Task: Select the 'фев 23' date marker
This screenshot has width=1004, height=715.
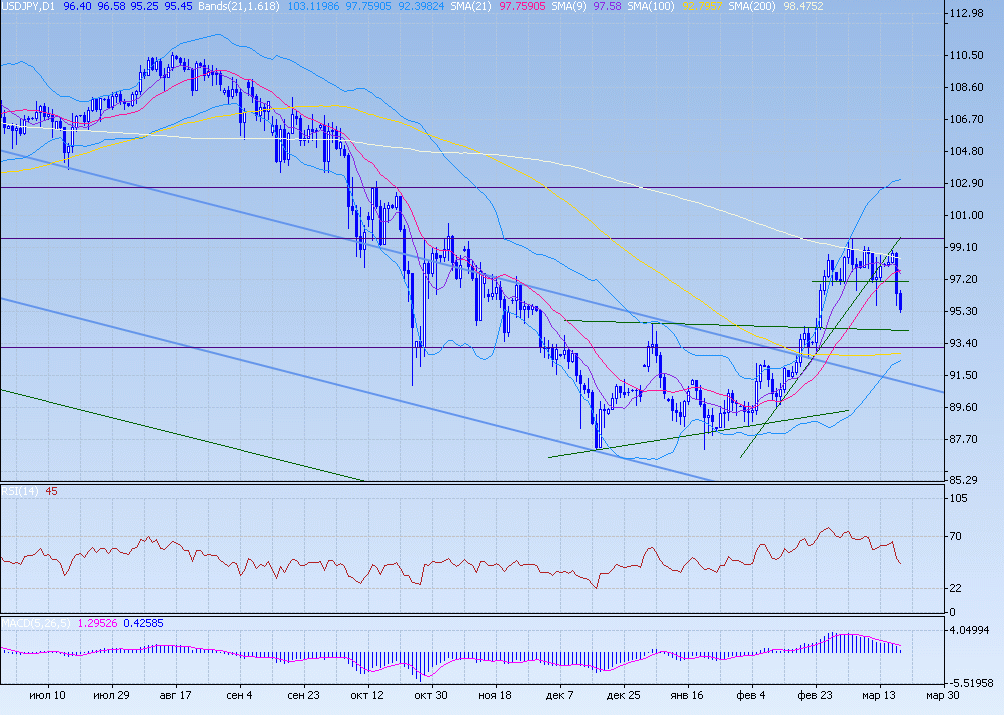Action: [815, 695]
